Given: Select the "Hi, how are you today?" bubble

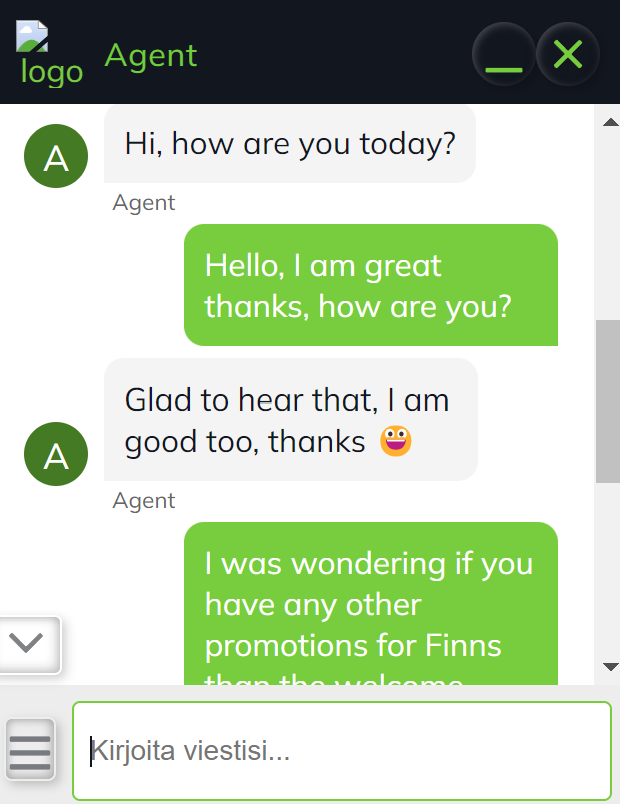Looking at the screenshot, I should pyautogui.click(x=290, y=145).
